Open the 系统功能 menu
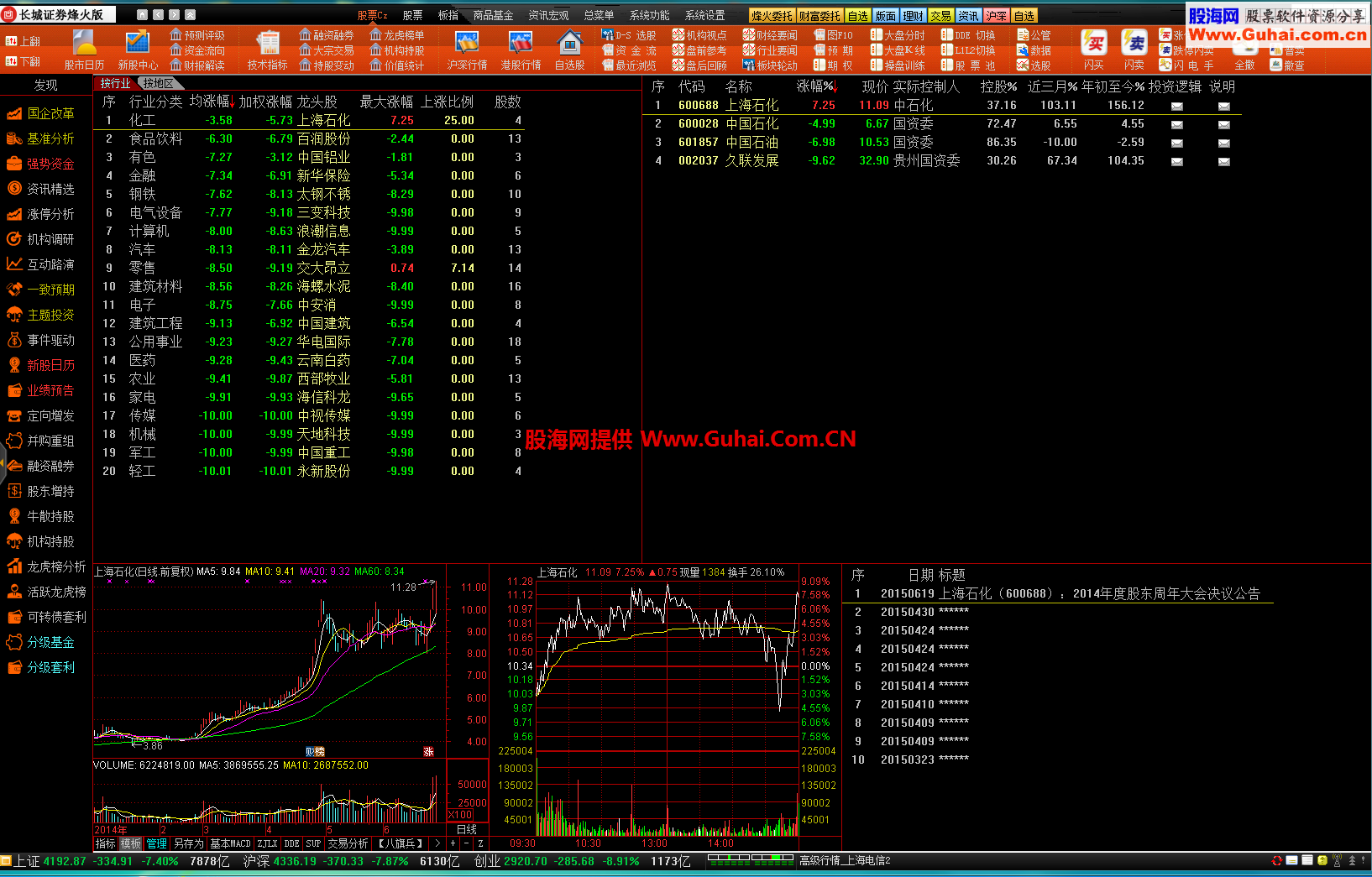Image resolution: width=1372 pixels, height=877 pixels. (649, 15)
